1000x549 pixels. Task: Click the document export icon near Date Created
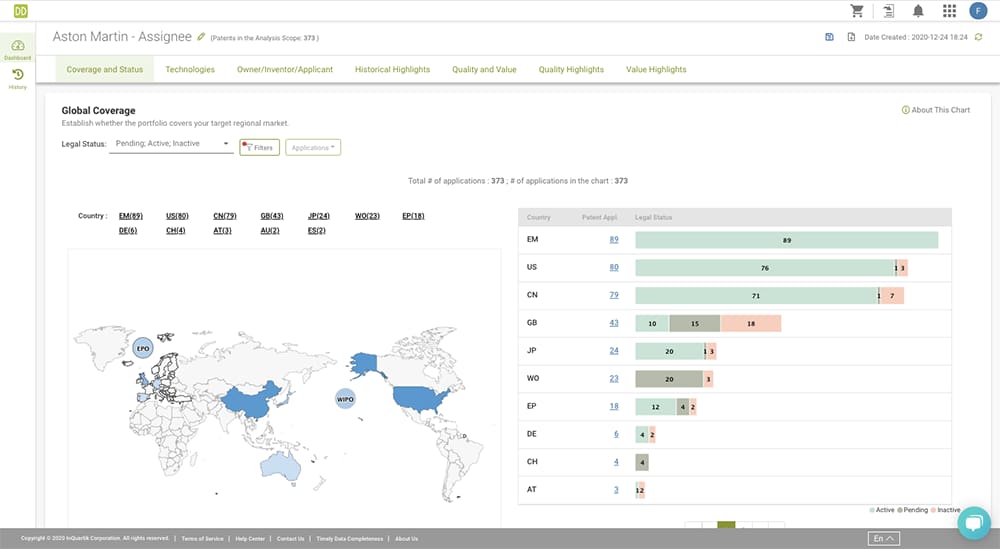pyautogui.click(x=851, y=37)
